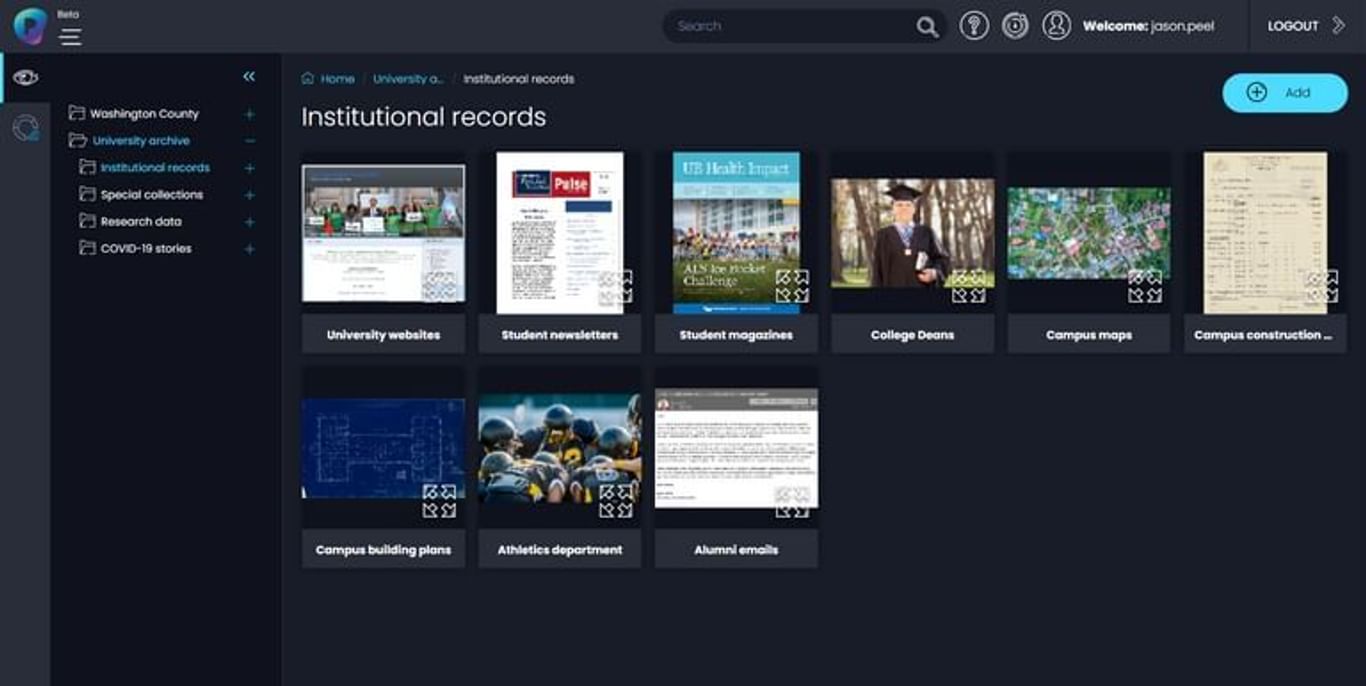Image resolution: width=1366 pixels, height=686 pixels.
Task: Click into the Search field
Action: [x=790, y=26]
